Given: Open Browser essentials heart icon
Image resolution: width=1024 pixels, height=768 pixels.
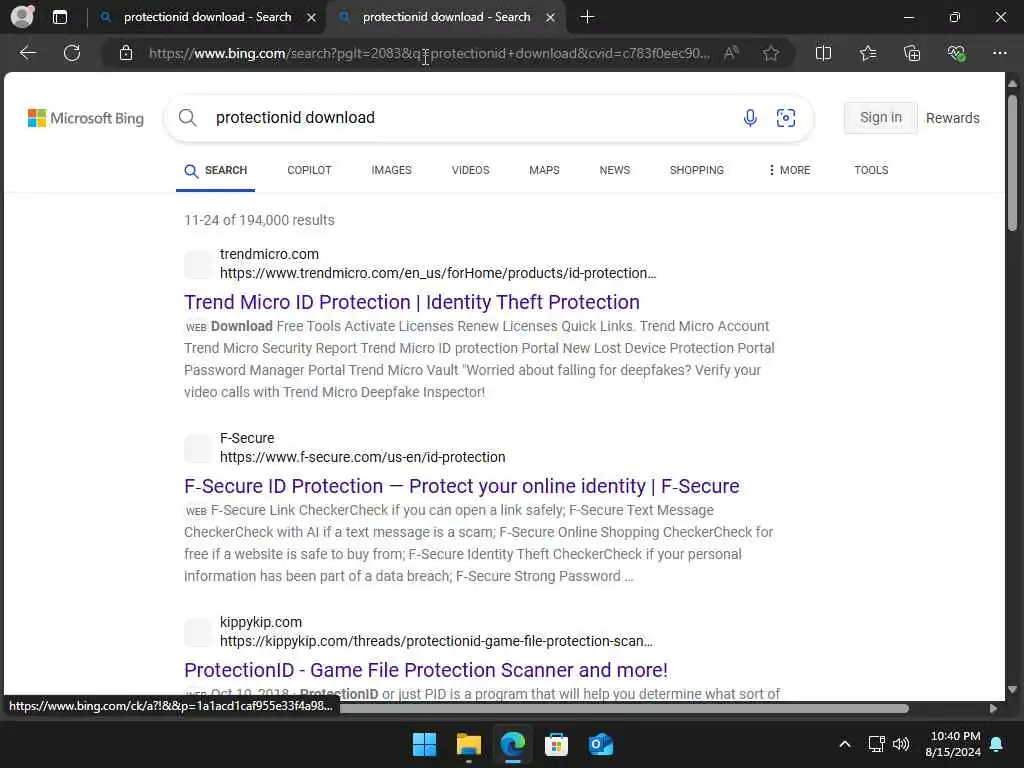Looking at the screenshot, I should click(956, 53).
